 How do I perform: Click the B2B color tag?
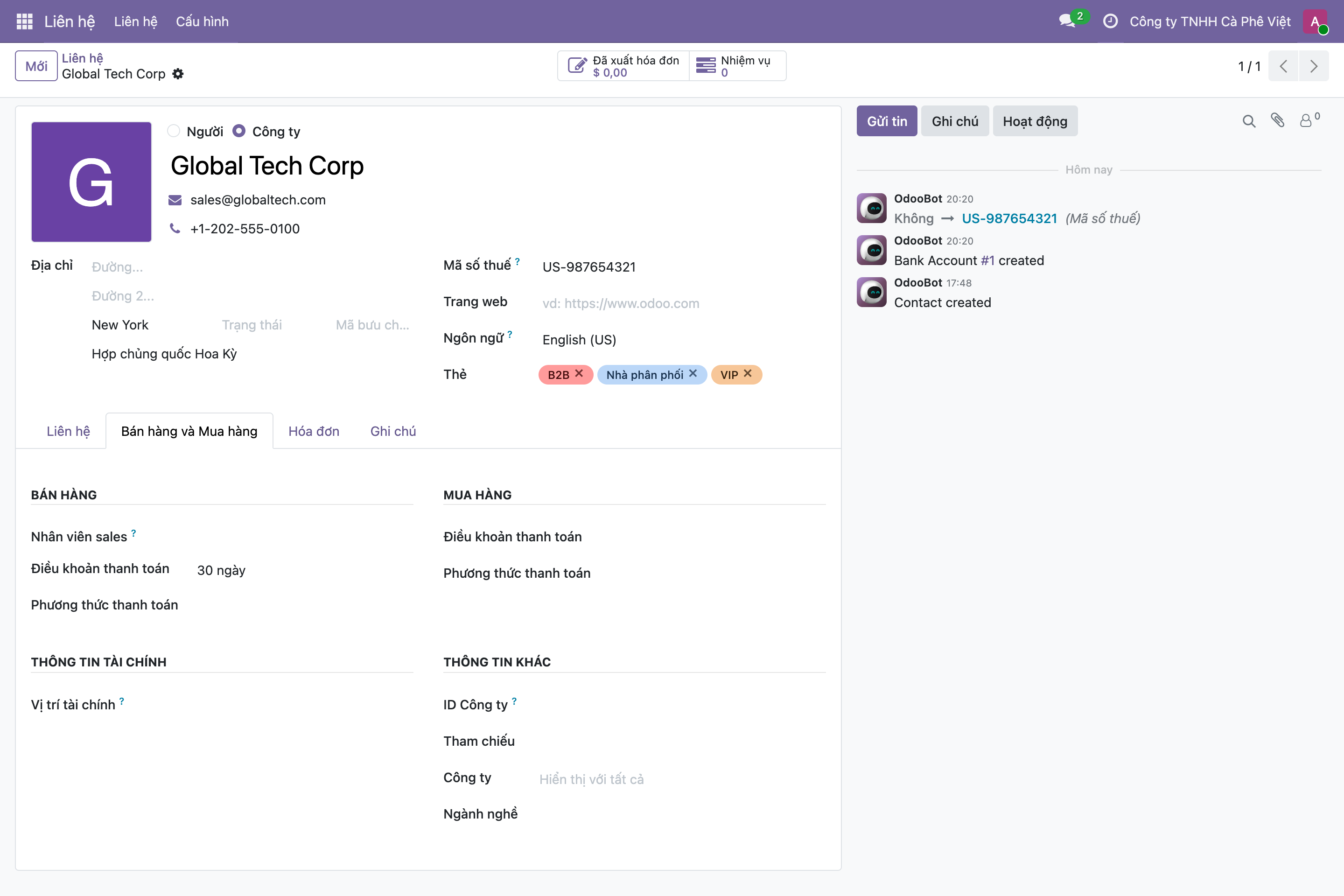[558, 375]
